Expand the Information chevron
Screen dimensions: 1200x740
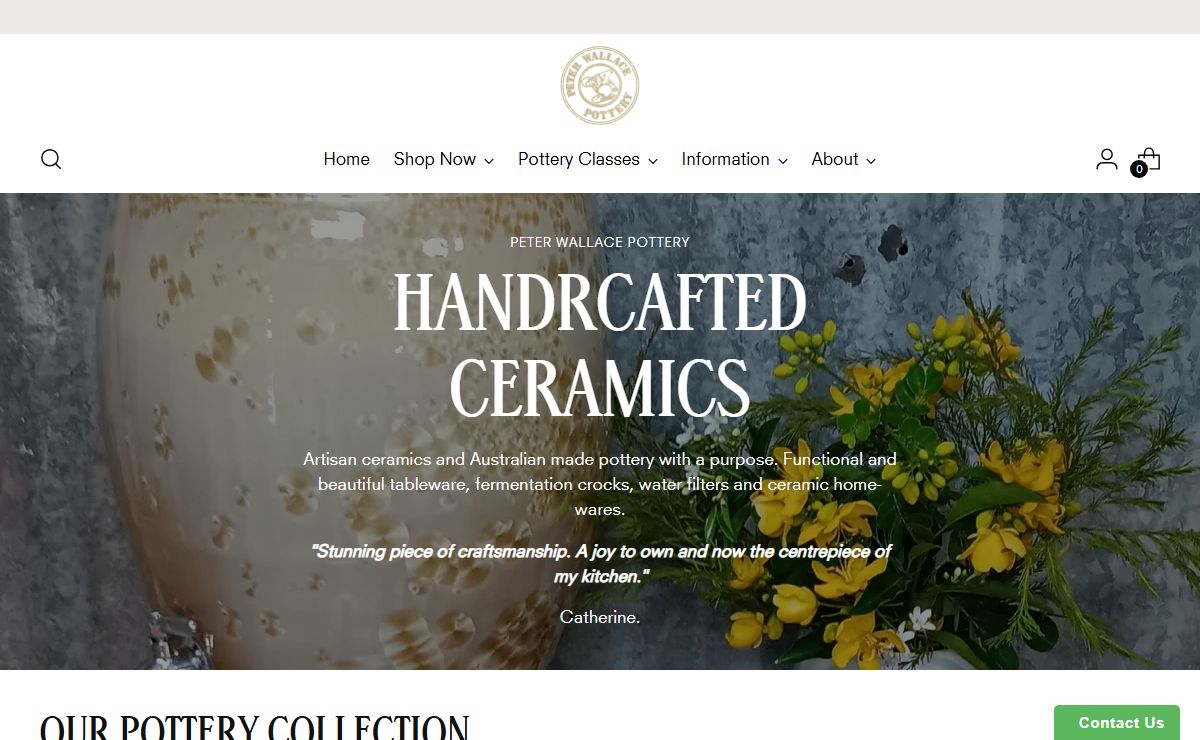click(x=783, y=161)
